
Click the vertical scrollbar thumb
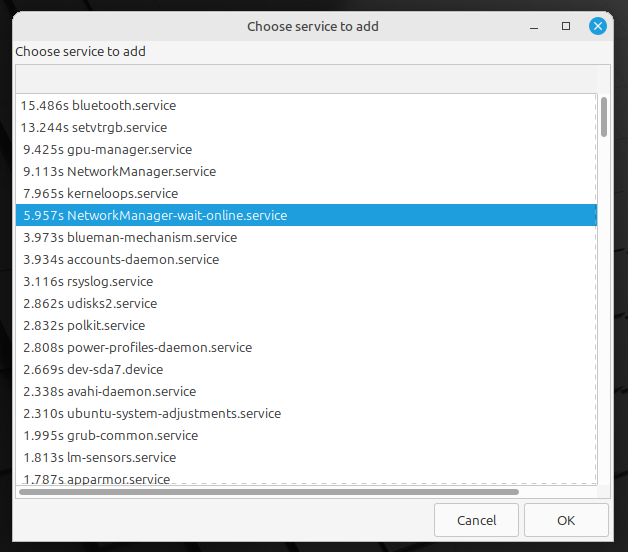coord(604,117)
